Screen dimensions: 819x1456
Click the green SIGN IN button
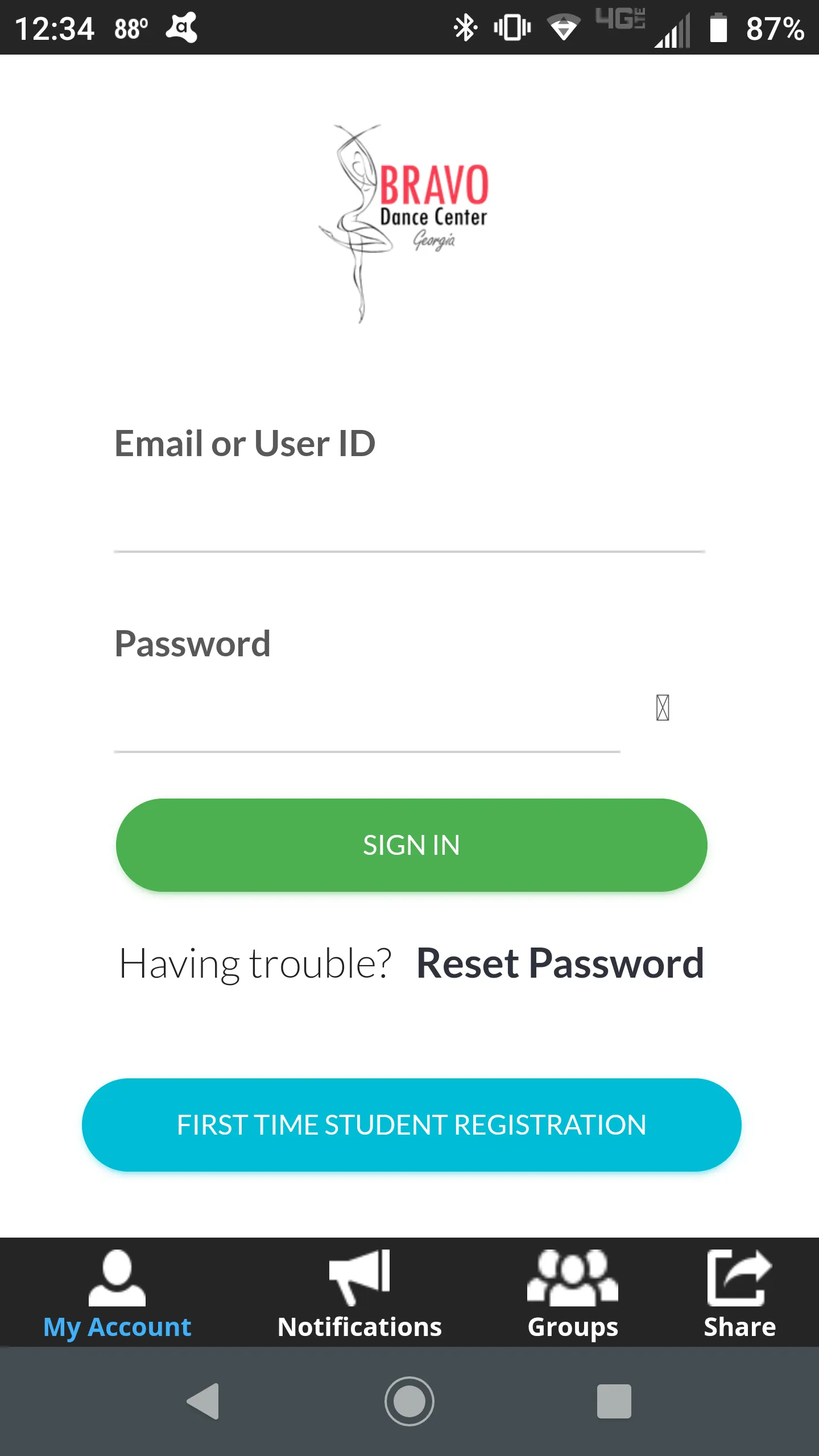(412, 845)
